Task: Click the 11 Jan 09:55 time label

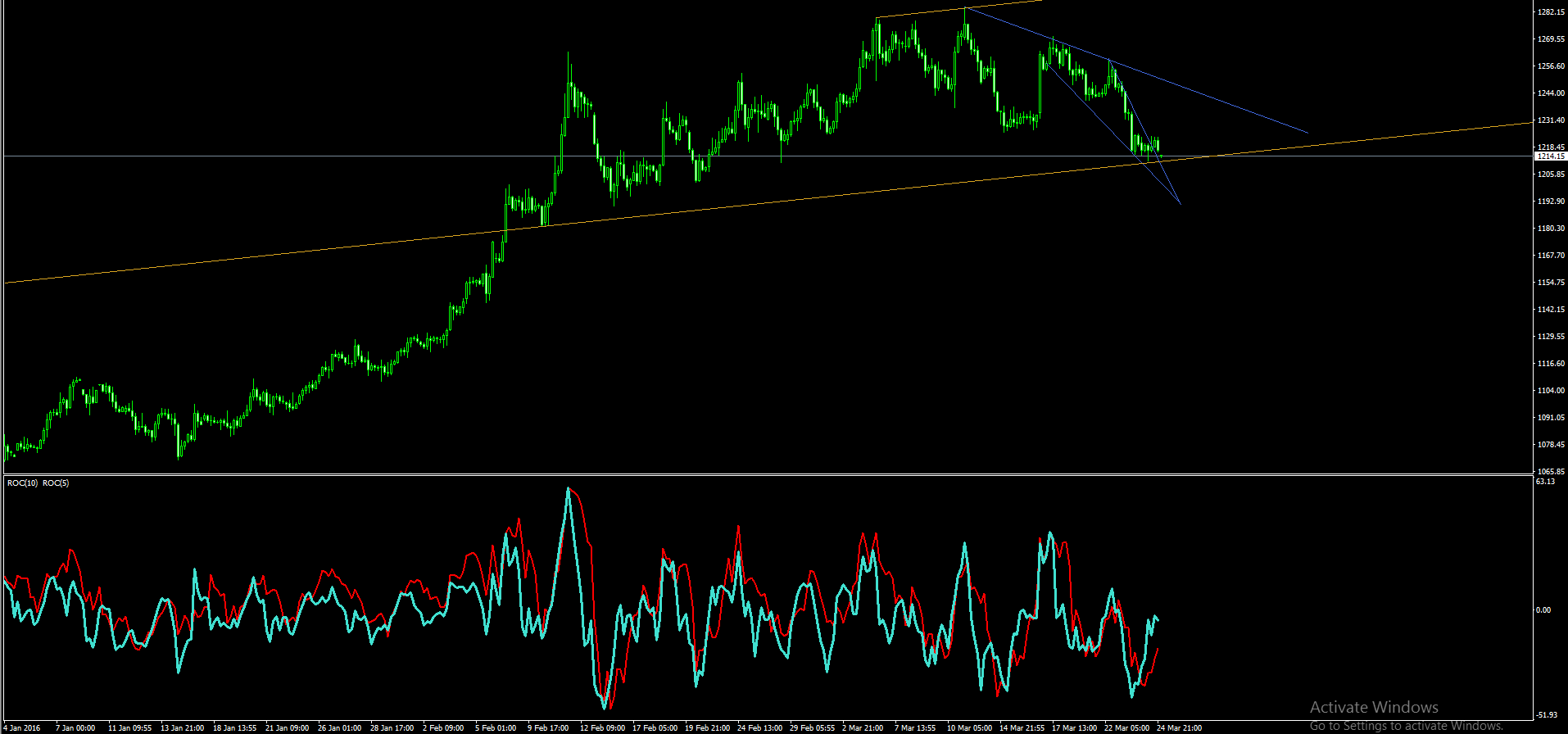Action: tap(129, 728)
